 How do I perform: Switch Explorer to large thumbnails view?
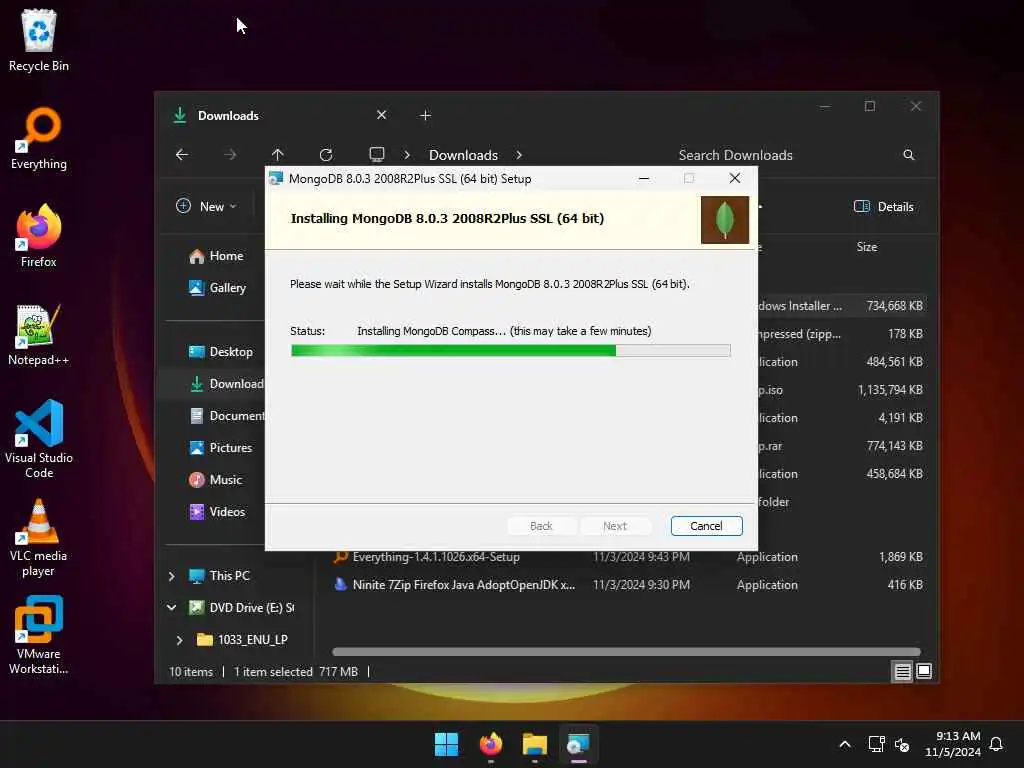924,671
